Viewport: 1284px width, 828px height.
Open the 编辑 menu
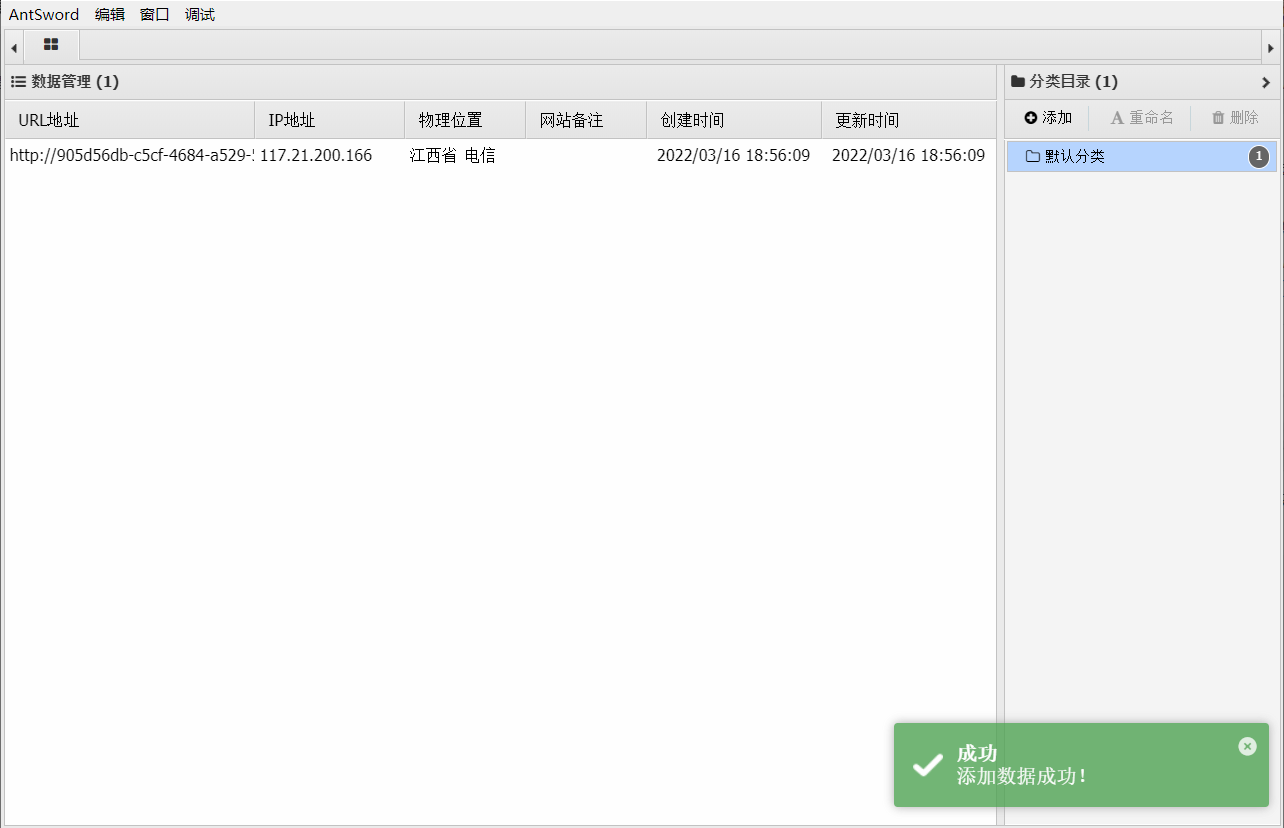pyautogui.click(x=108, y=14)
